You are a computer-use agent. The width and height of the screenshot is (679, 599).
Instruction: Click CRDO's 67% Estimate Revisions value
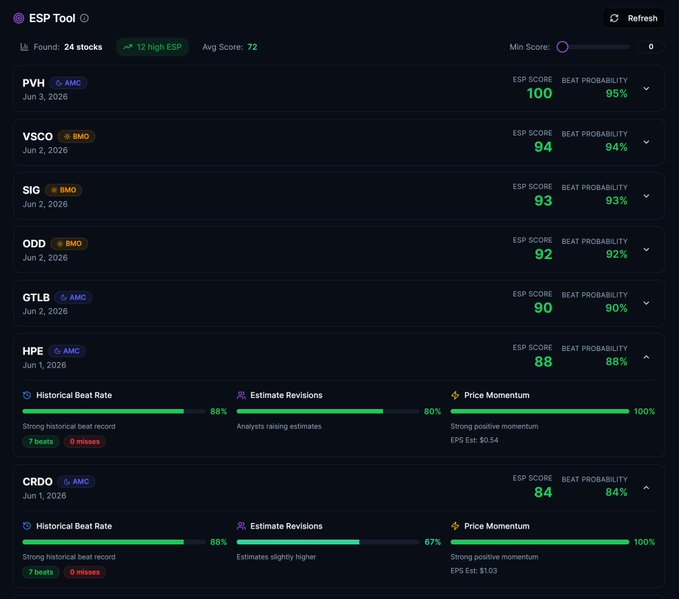click(433, 542)
